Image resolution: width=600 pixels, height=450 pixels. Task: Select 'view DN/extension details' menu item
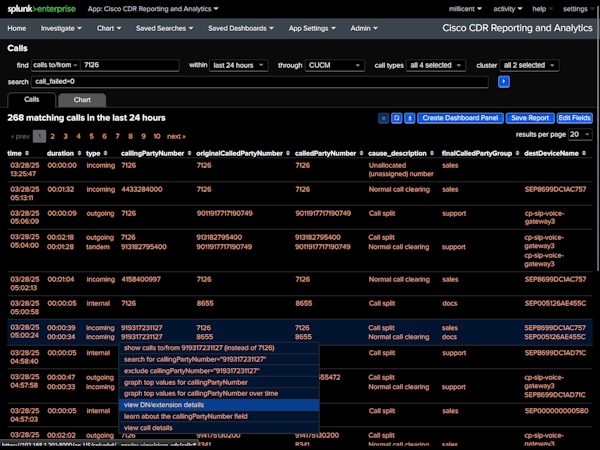pyautogui.click(x=219, y=405)
